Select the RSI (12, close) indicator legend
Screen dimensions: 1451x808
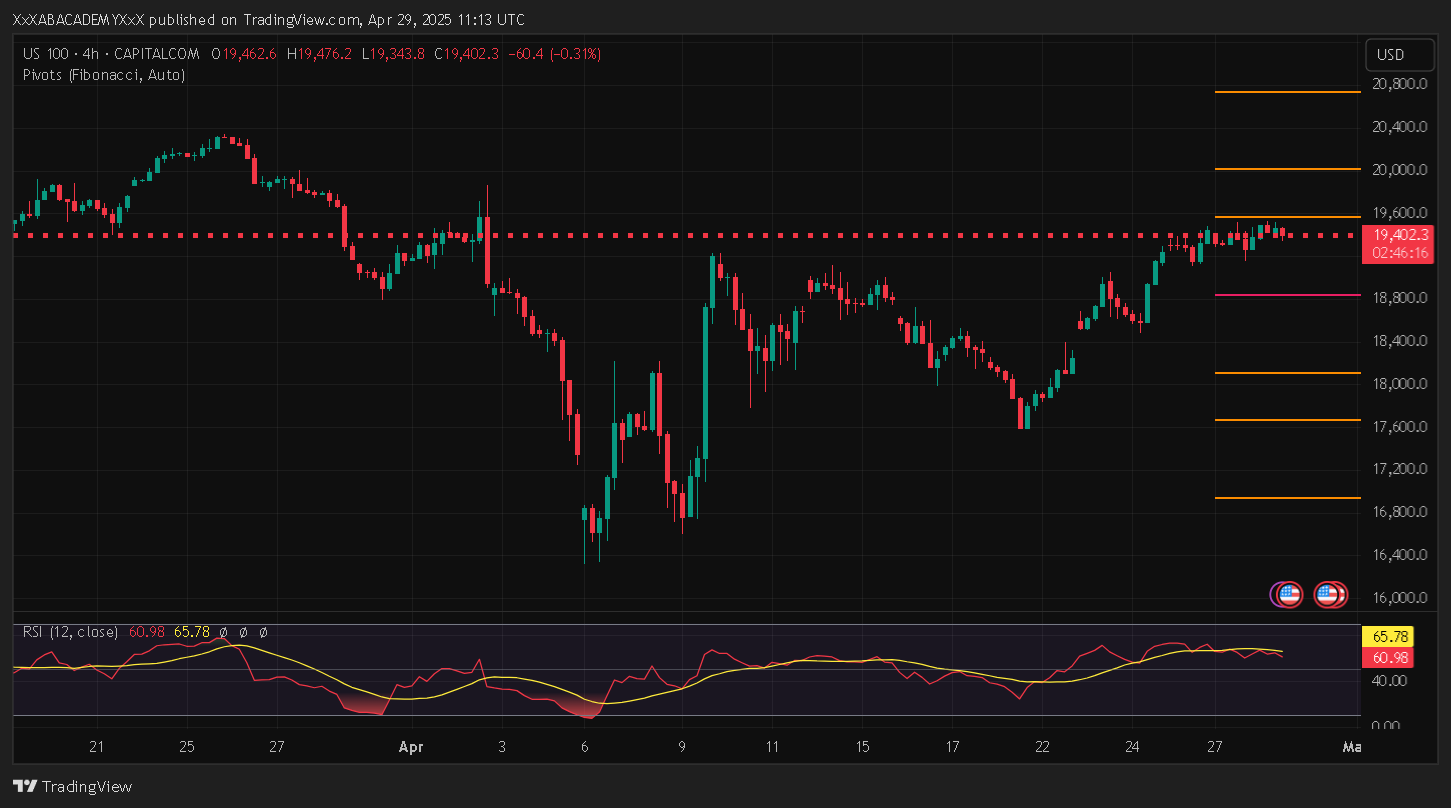pyautogui.click(x=70, y=632)
